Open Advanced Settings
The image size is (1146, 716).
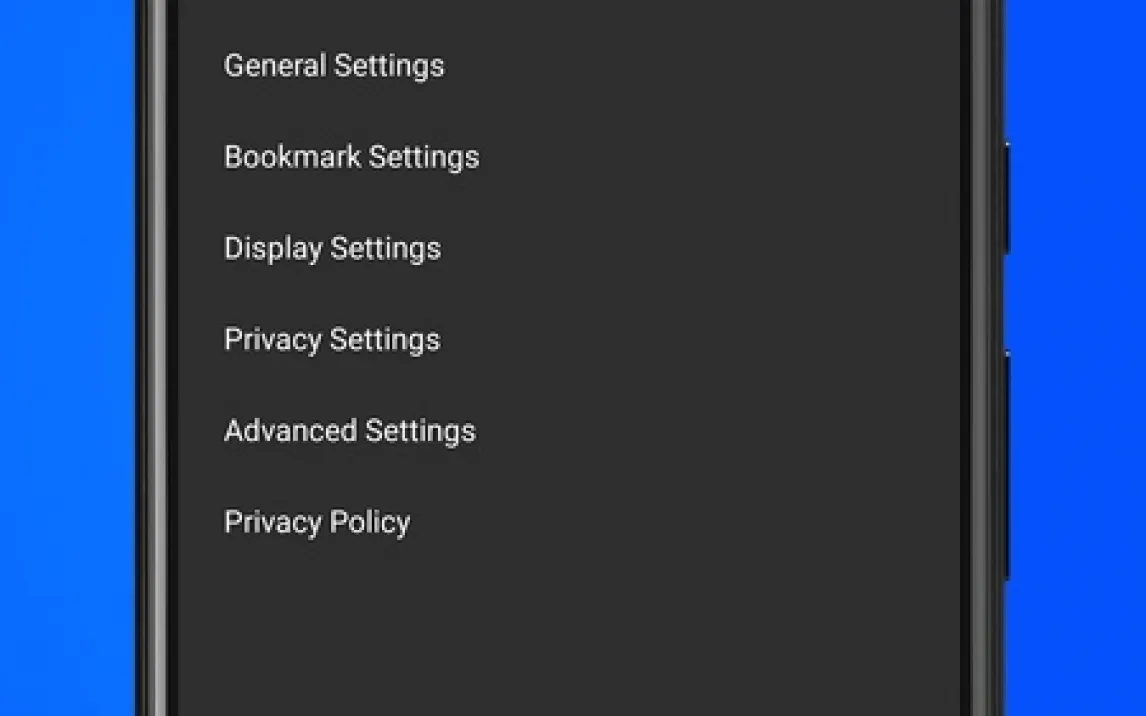[x=349, y=431]
